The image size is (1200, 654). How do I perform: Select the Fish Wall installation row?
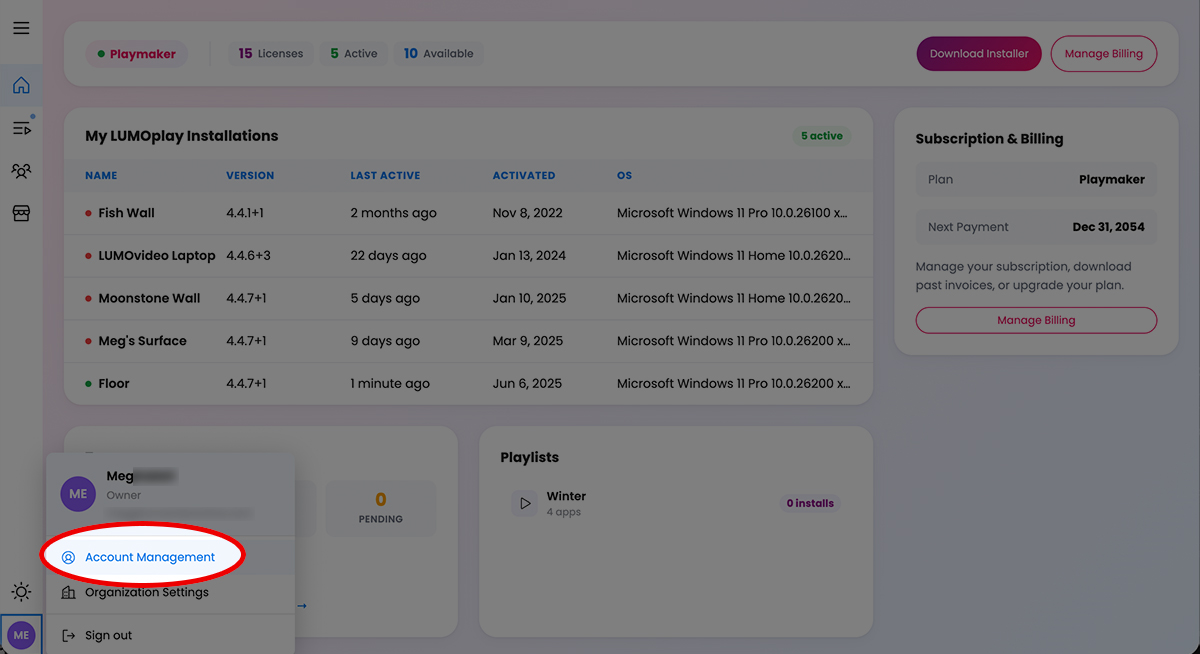click(468, 213)
